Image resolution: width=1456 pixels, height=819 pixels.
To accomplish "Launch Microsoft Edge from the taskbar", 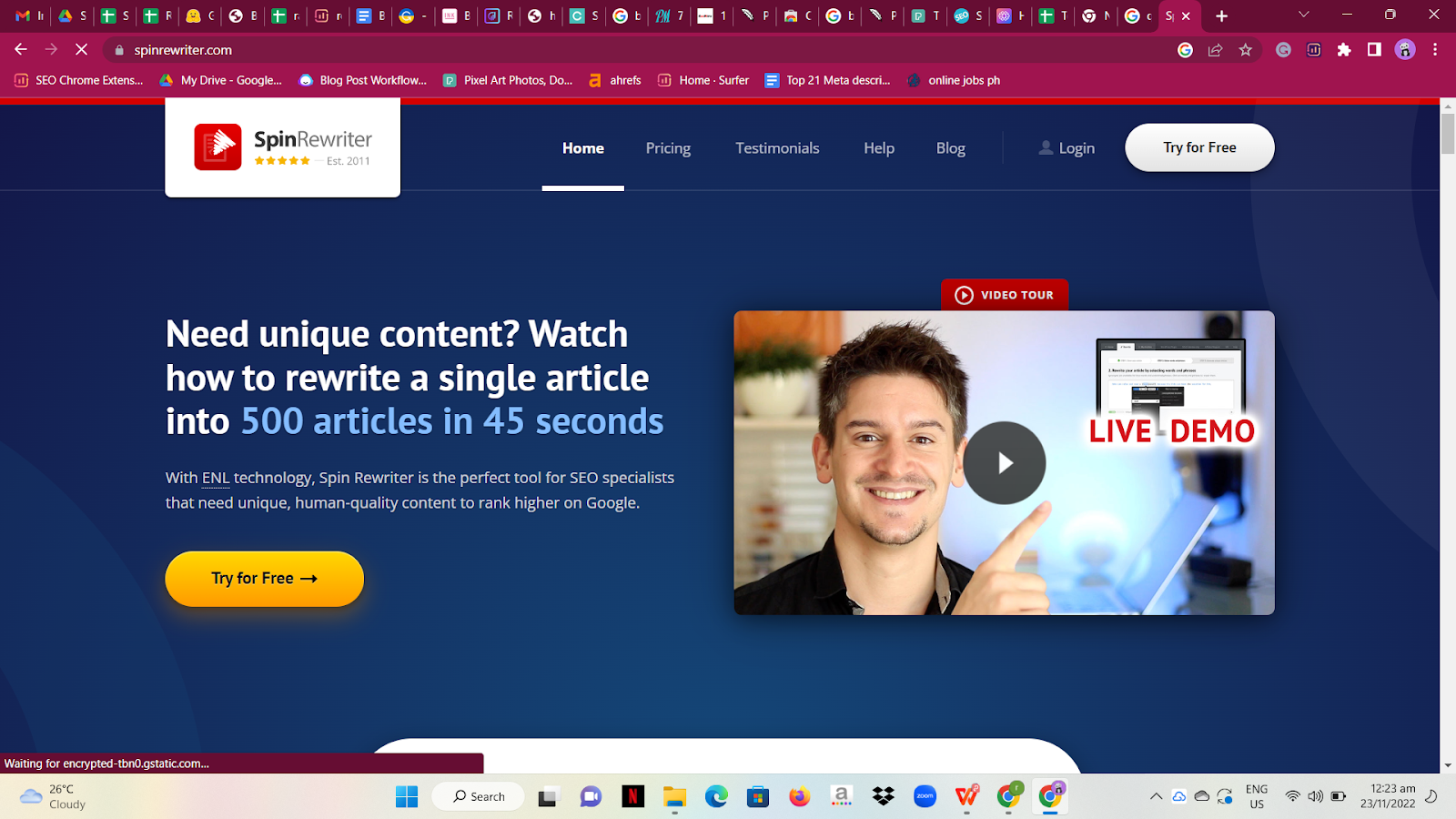I will point(716,797).
